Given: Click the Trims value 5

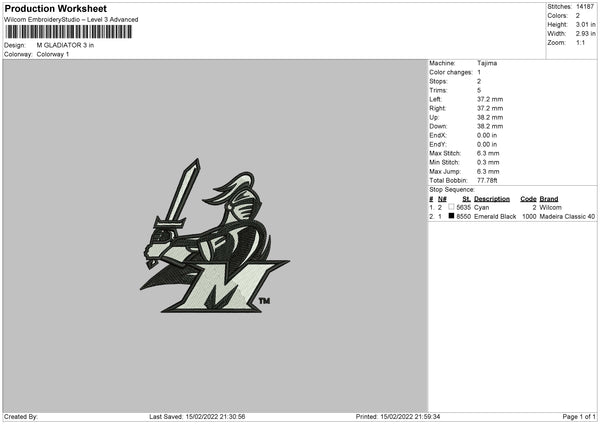Looking at the screenshot, I should pyautogui.click(x=479, y=90).
